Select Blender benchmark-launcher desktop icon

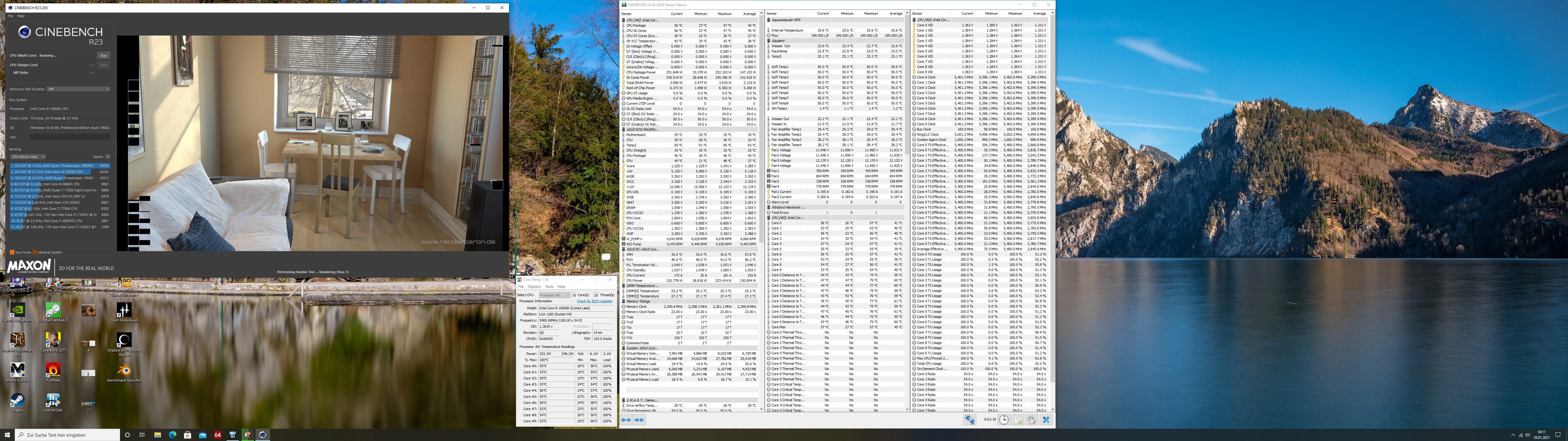click(x=124, y=372)
